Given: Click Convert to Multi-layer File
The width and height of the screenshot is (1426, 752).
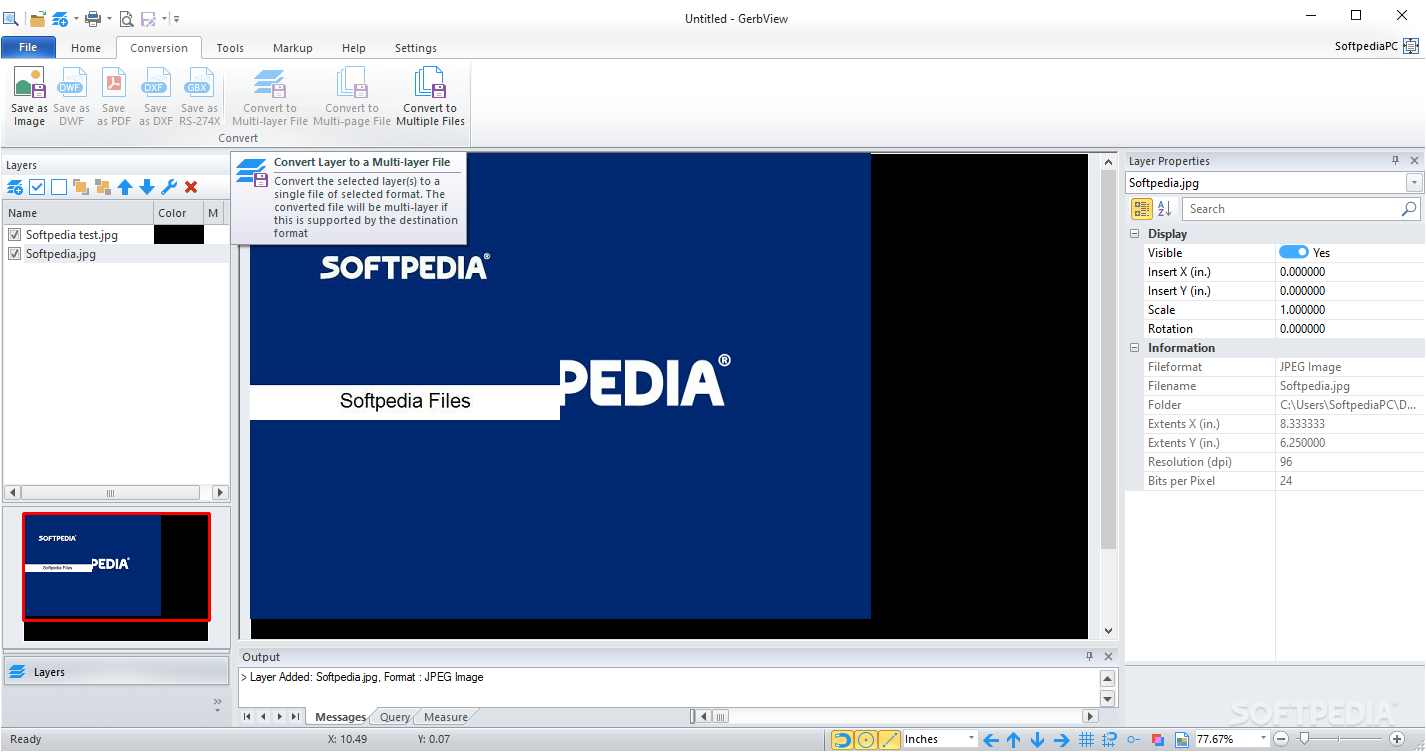Looking at the screenshot, I should pos(270,97).
